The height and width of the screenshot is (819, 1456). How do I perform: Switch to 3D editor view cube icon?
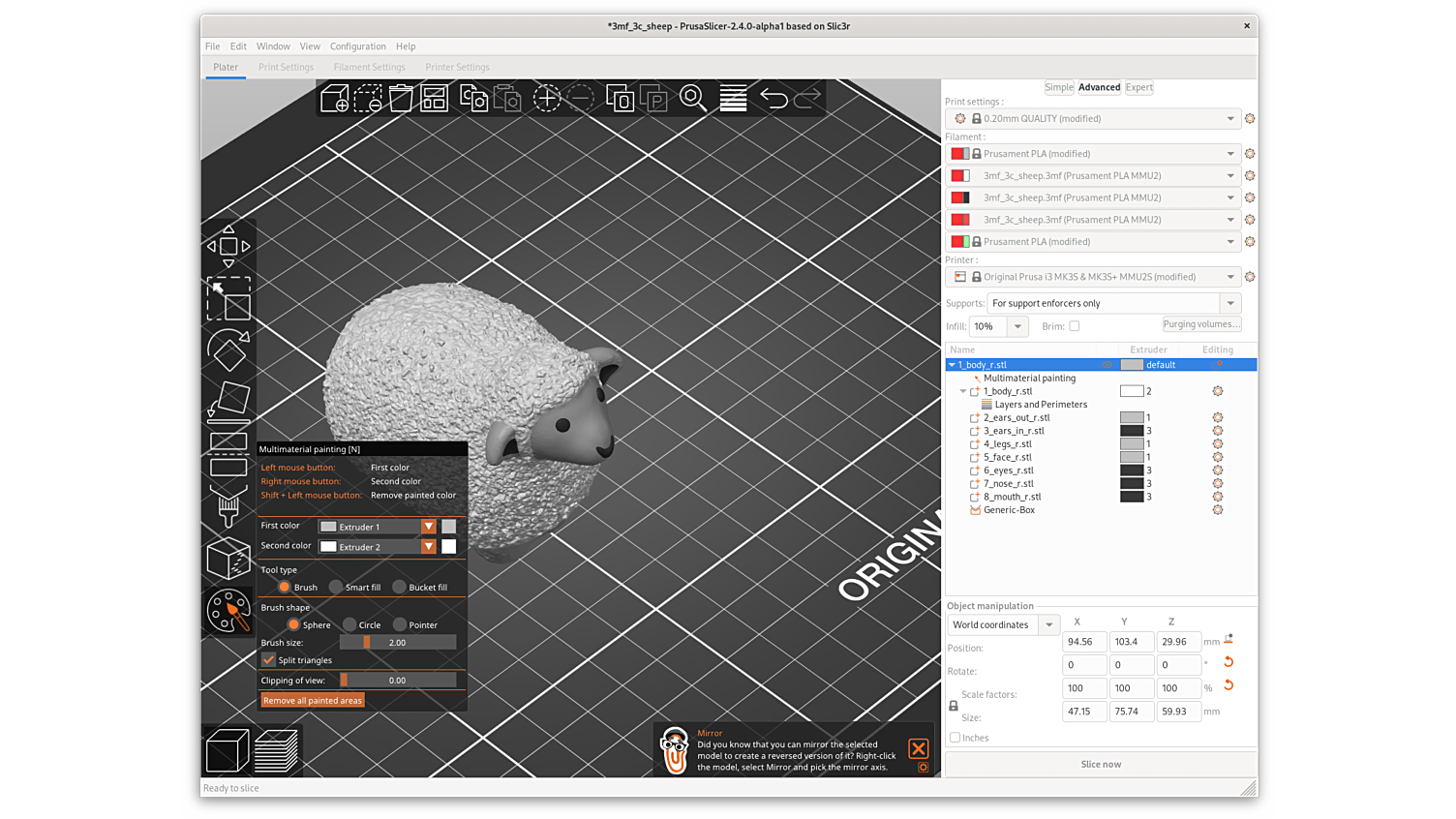pos(227,750)
